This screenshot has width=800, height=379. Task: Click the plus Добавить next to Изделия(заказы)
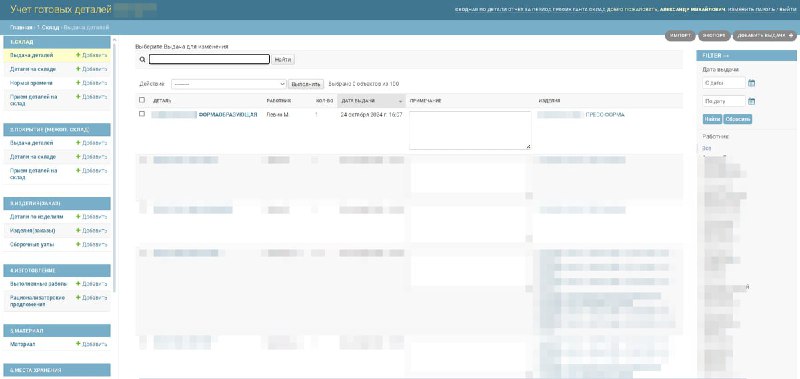pos(91,231)
